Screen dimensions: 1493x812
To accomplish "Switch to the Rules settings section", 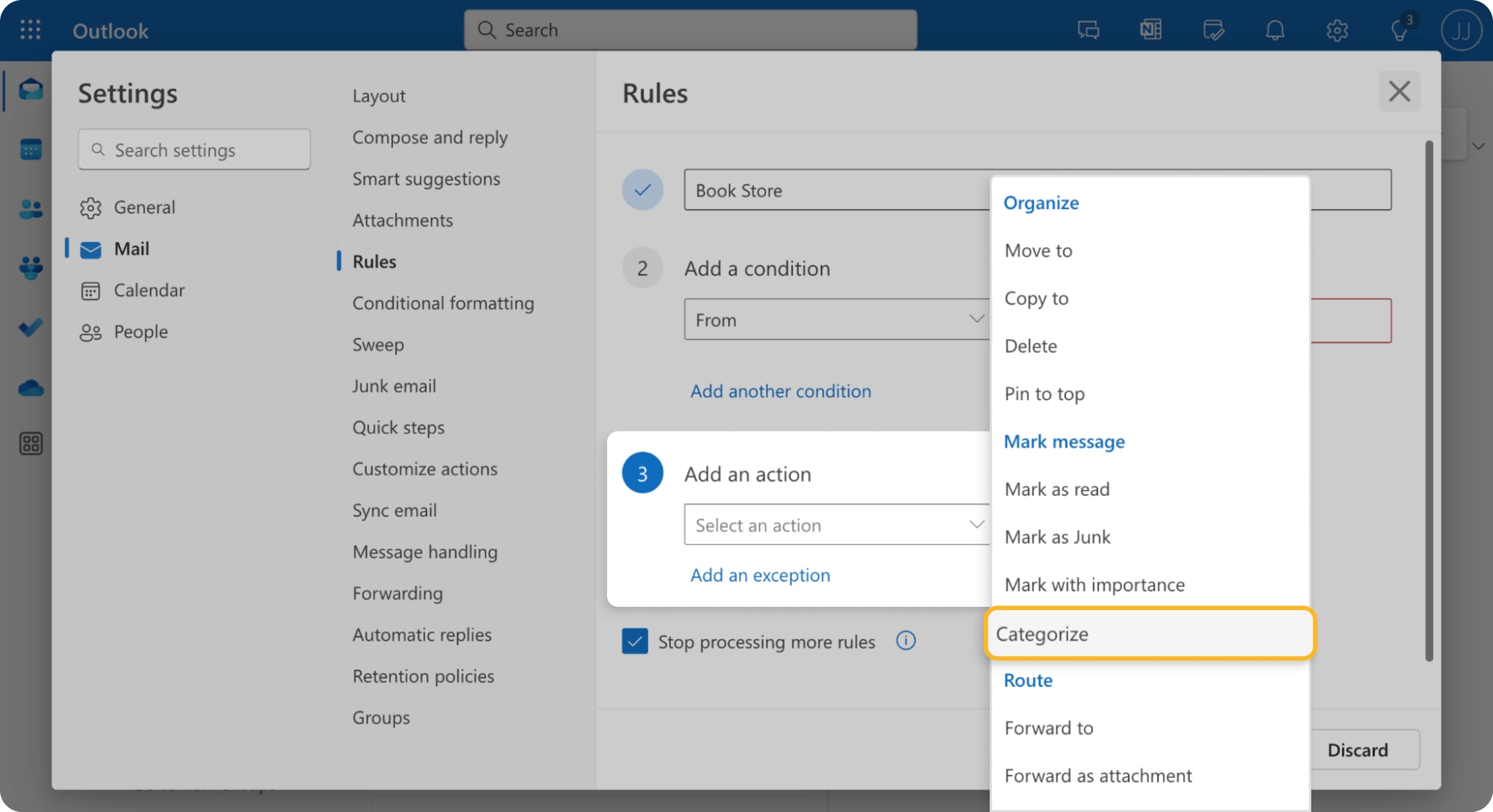I will pos(374,261).
